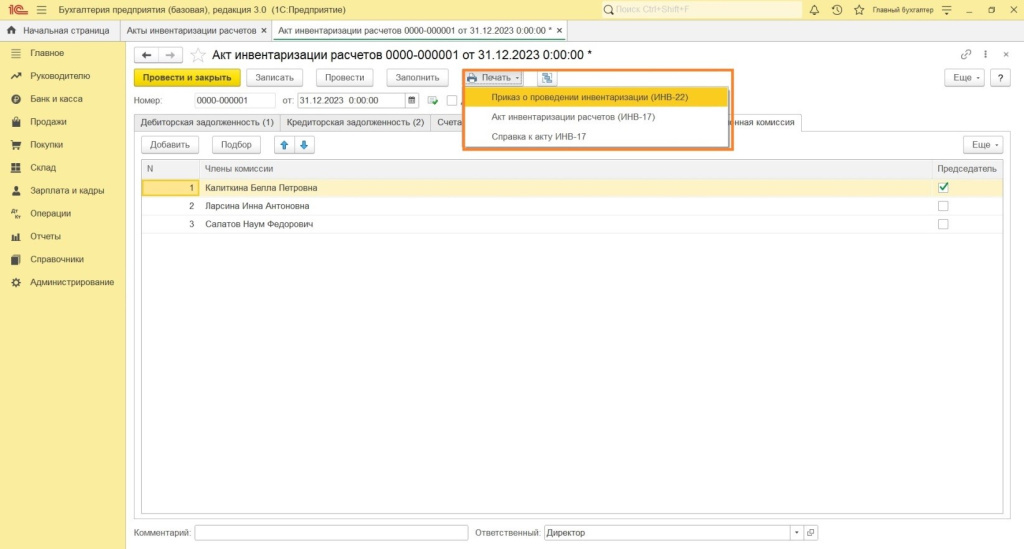Move the commission row down with arrow

pyautogui.click(x=304, y=145)
